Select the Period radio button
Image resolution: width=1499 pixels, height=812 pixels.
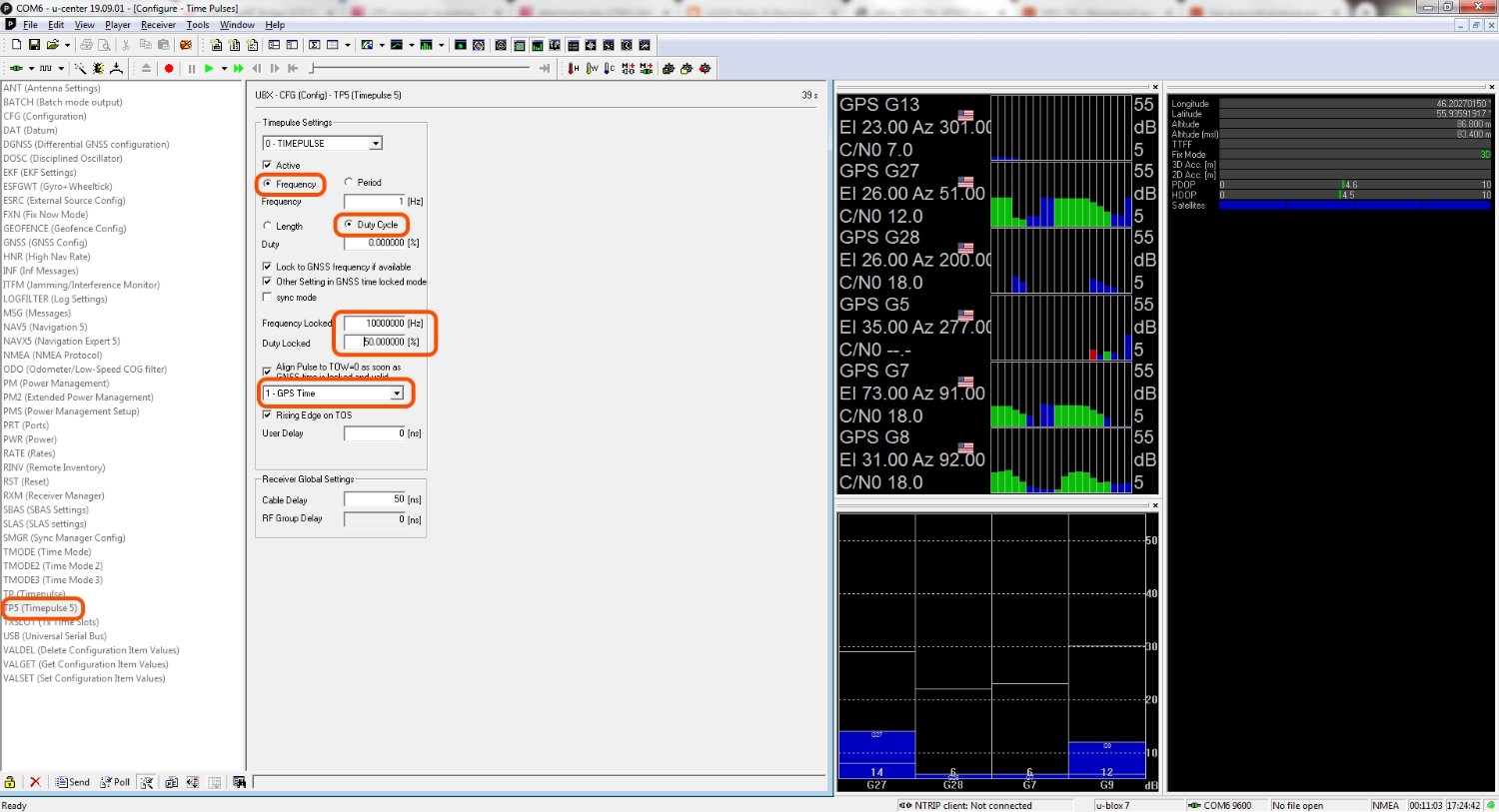click(x=349, y=182)
